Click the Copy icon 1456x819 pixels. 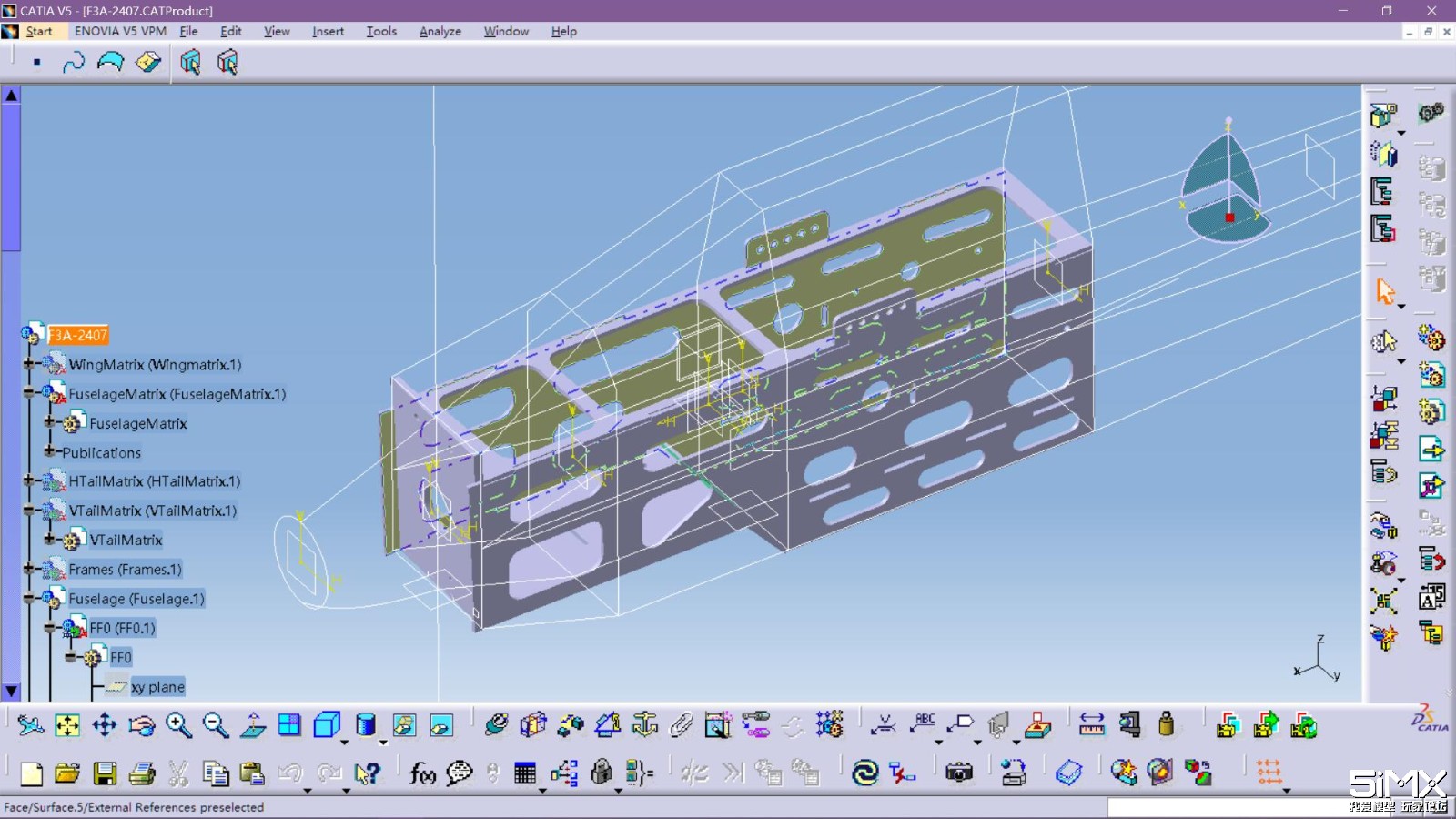(216, 773)
